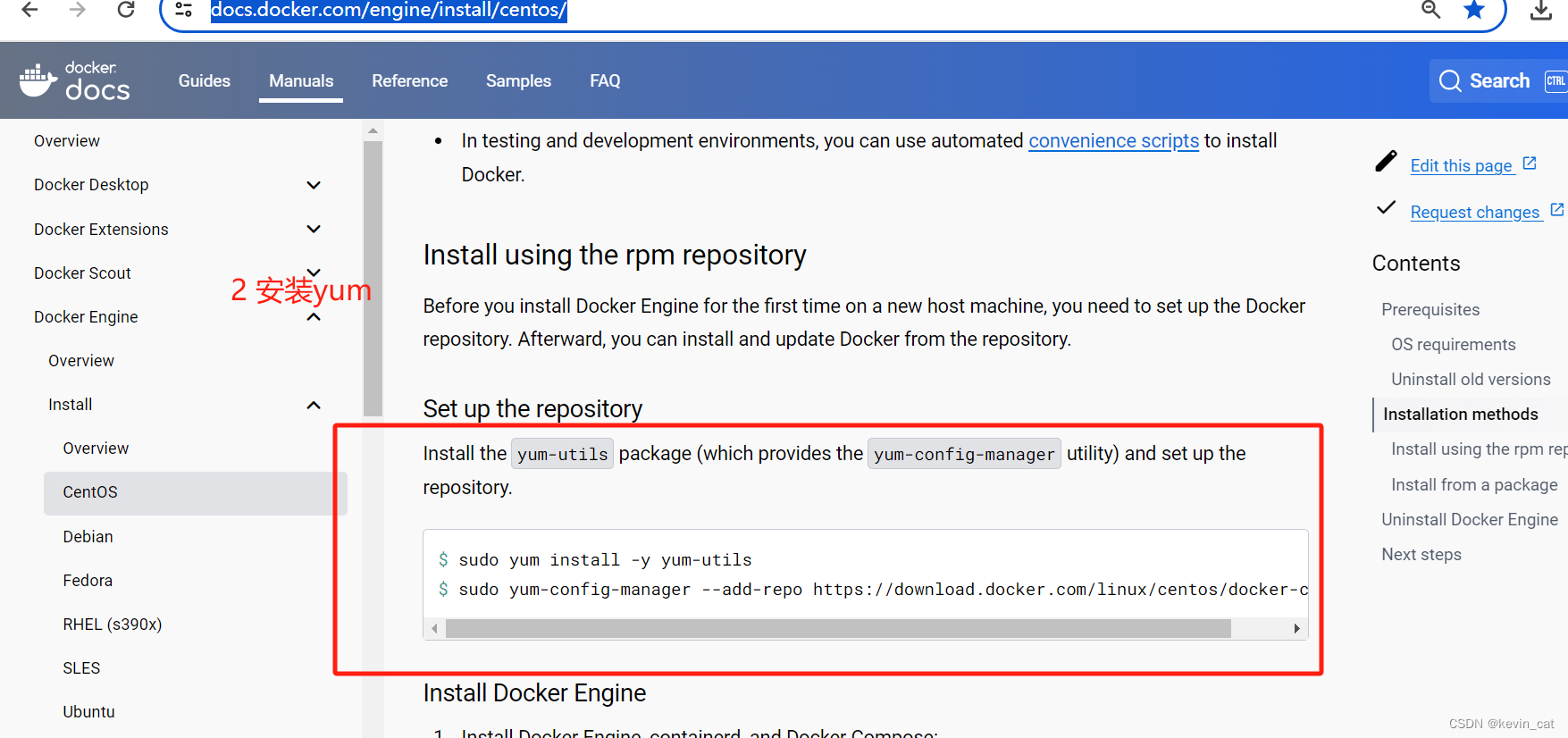
Task: Jump to Installation methods in Contents
Action: (x=1461, y=415)
